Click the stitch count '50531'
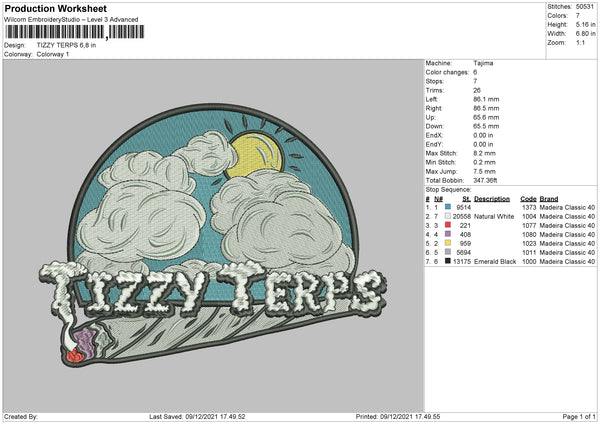The height and width of the screenshot is (424, 600). (585, 7)
